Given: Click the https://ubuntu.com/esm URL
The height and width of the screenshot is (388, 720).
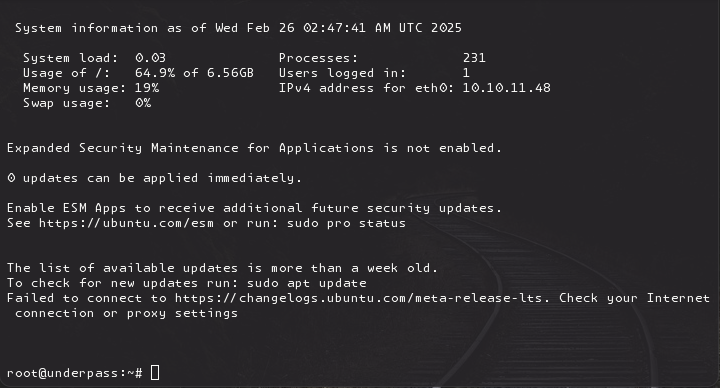Looking at the screenshot, I should tap(126, 223).
